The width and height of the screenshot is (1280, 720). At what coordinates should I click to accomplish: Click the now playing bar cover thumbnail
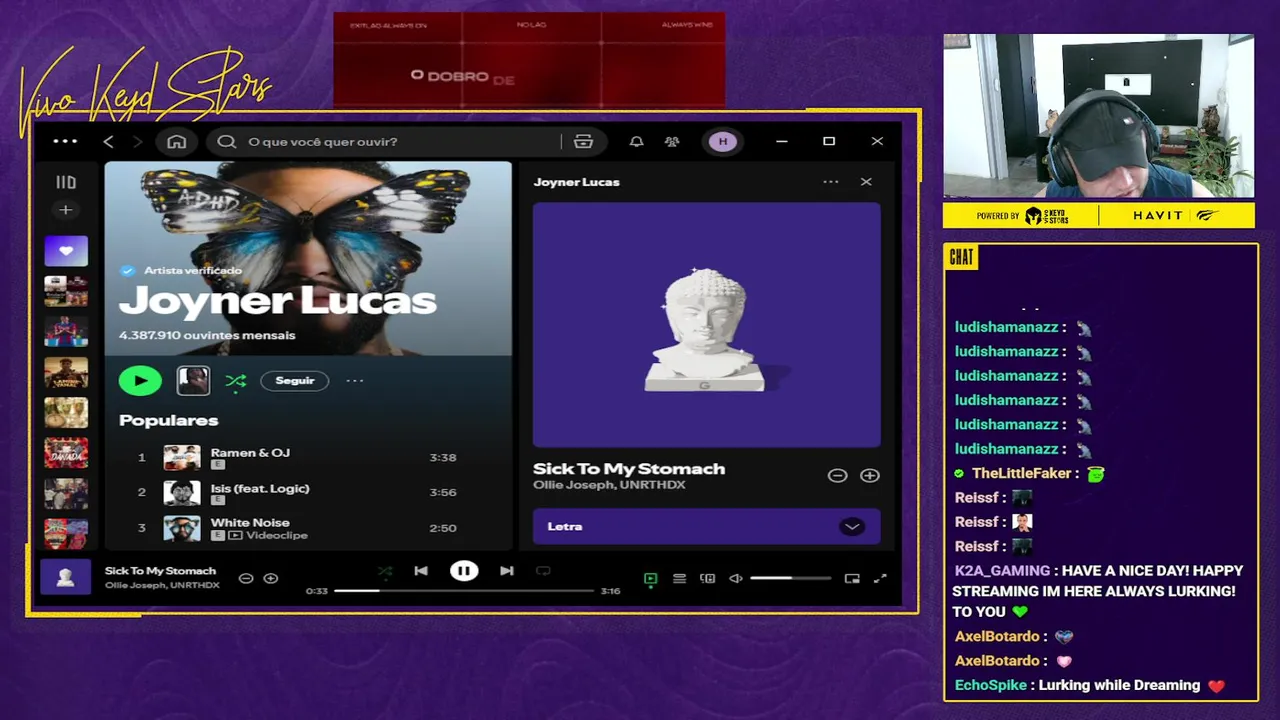[65, 578]
